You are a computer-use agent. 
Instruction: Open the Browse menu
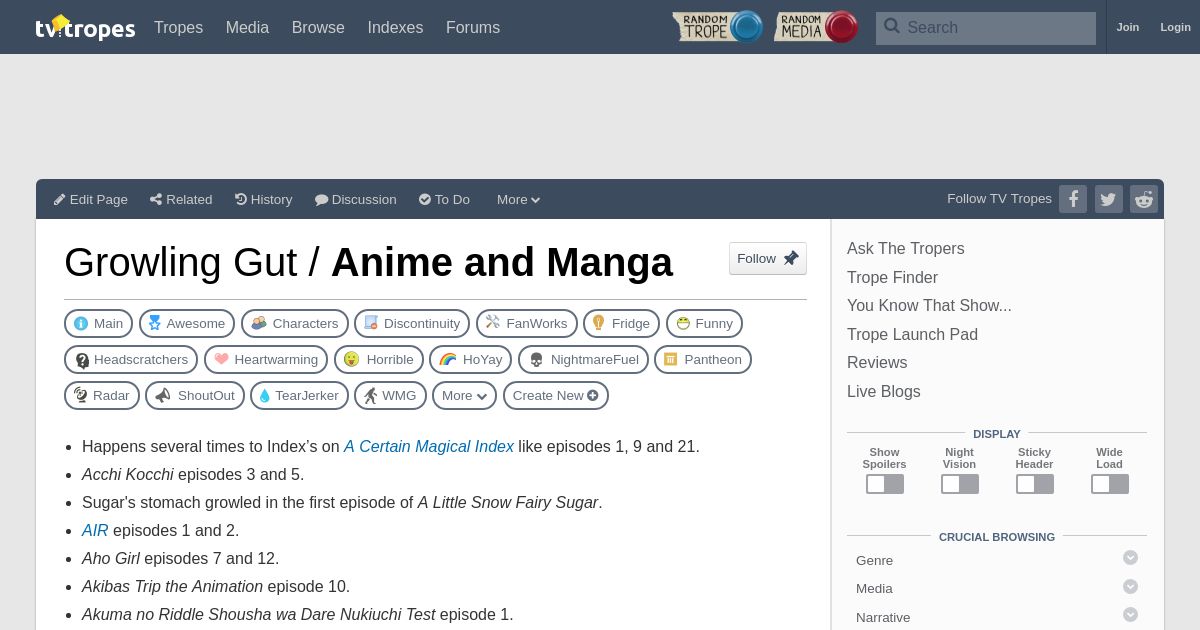tap(318, 27)
